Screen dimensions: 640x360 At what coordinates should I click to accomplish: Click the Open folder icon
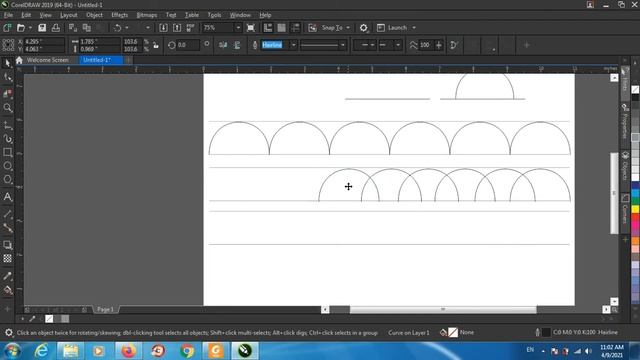point(20,28)
